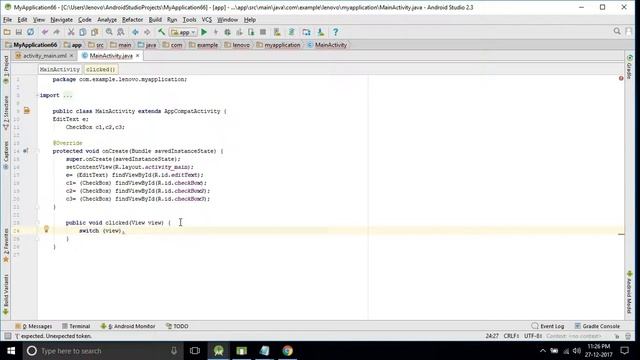640x360 pixels.
Task: Click the Synchronize toolbar icon
Action: point(31,32)
